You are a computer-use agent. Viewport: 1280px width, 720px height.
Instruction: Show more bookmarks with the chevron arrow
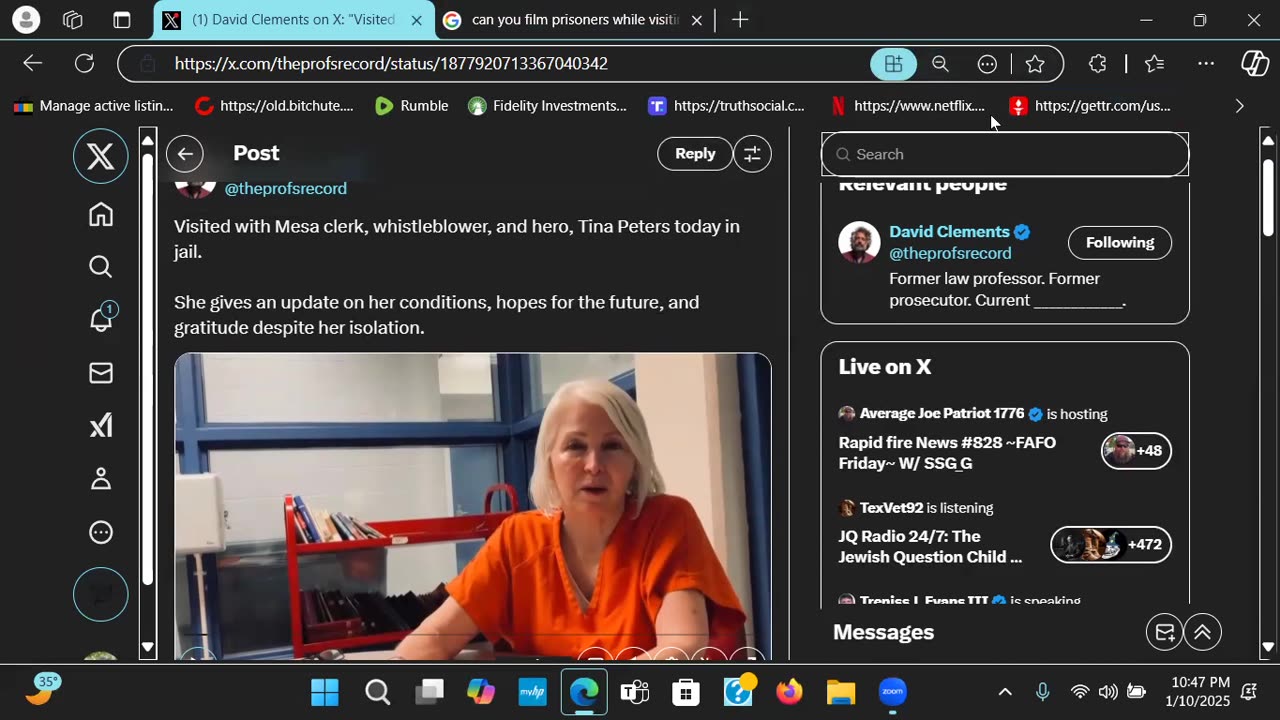1240,106
